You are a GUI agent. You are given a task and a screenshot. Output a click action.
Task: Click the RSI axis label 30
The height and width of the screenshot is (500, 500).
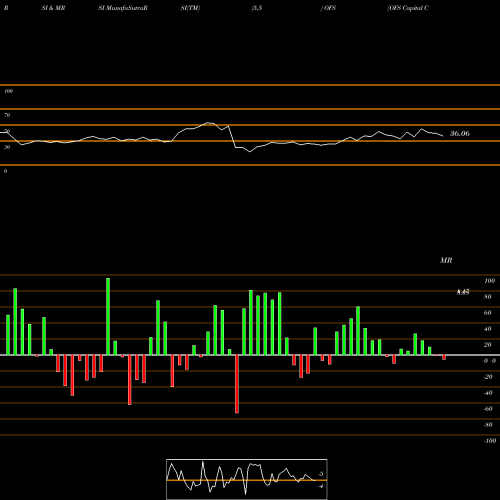point(7,147)
